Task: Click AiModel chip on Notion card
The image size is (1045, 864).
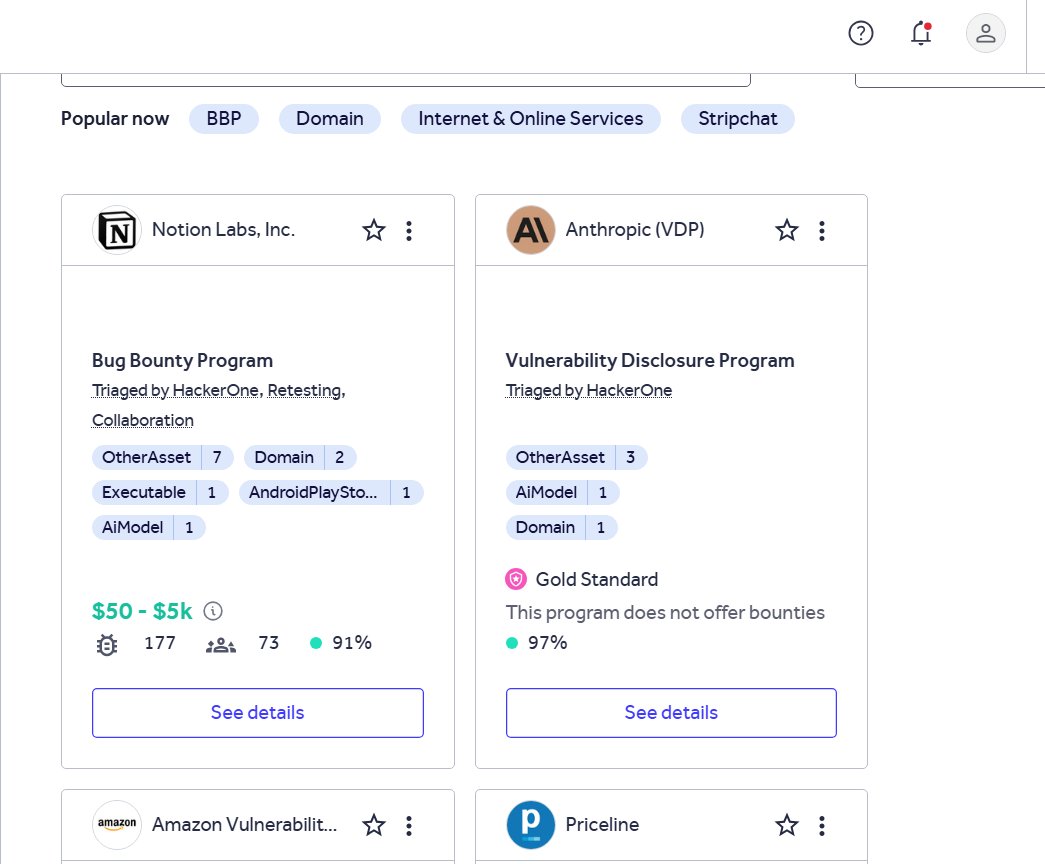Action: pos(149,527)
